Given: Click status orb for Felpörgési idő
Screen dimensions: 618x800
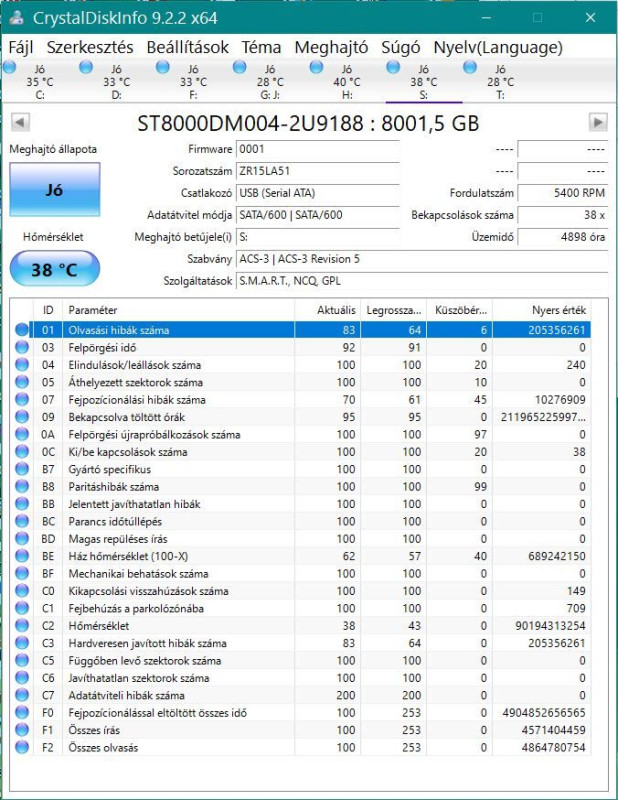Looking at the screenshot, I should (21, 347).
